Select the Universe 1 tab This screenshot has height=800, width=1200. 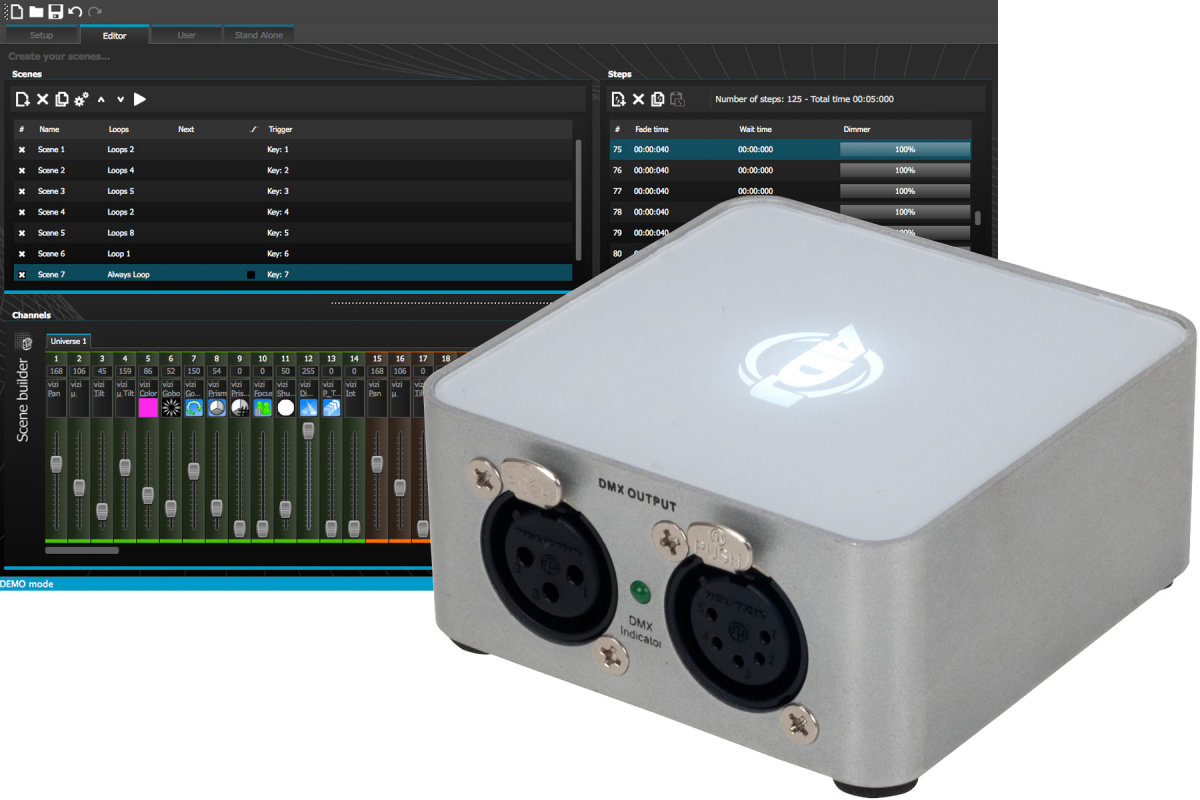(69, 341)
